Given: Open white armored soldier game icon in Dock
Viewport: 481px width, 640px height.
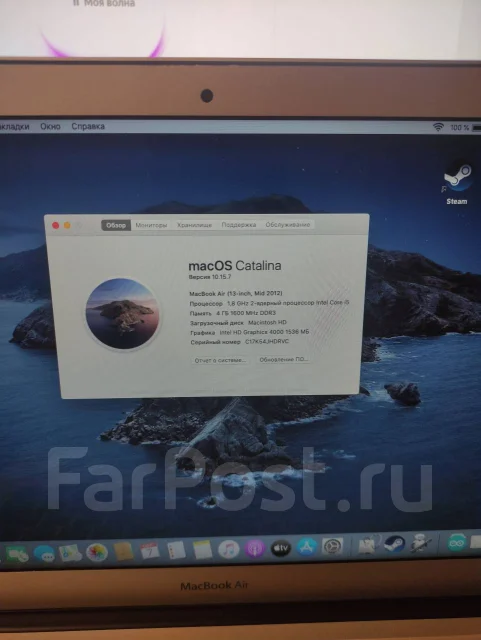Looking at the screenshot, I should click(x=420, y=544).
